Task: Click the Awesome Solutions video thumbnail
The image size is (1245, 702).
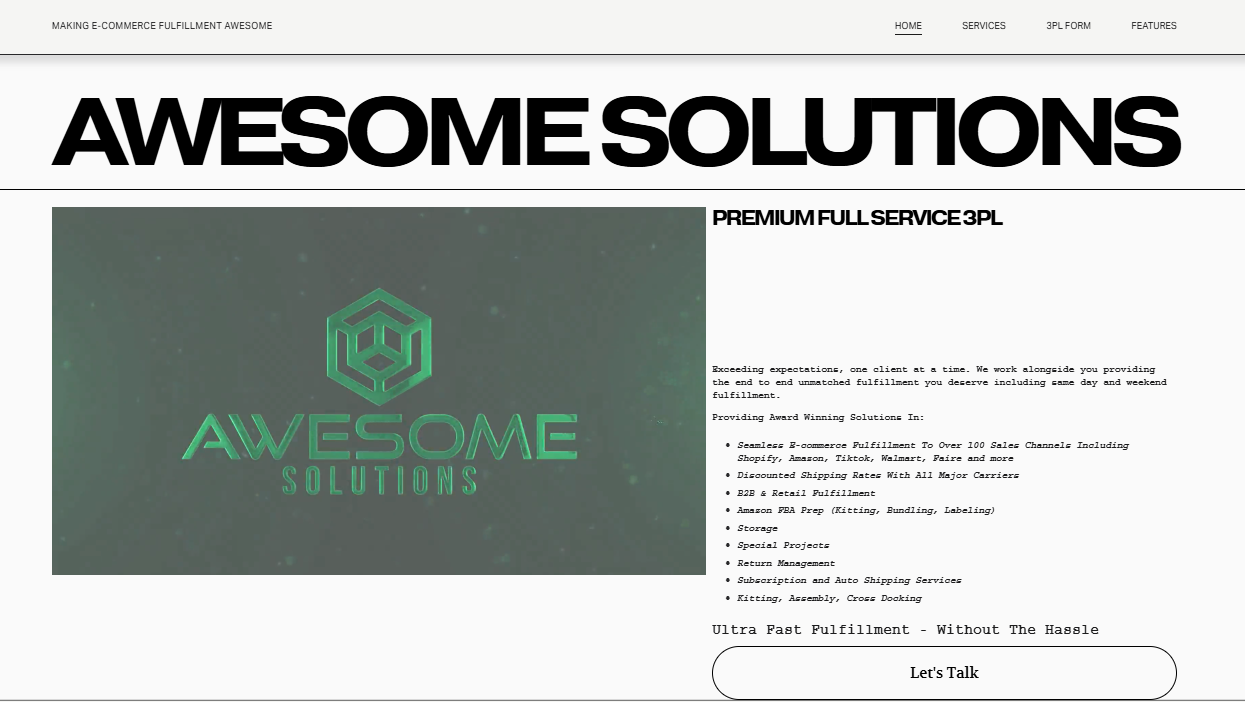Action: [x=380, y=390]
